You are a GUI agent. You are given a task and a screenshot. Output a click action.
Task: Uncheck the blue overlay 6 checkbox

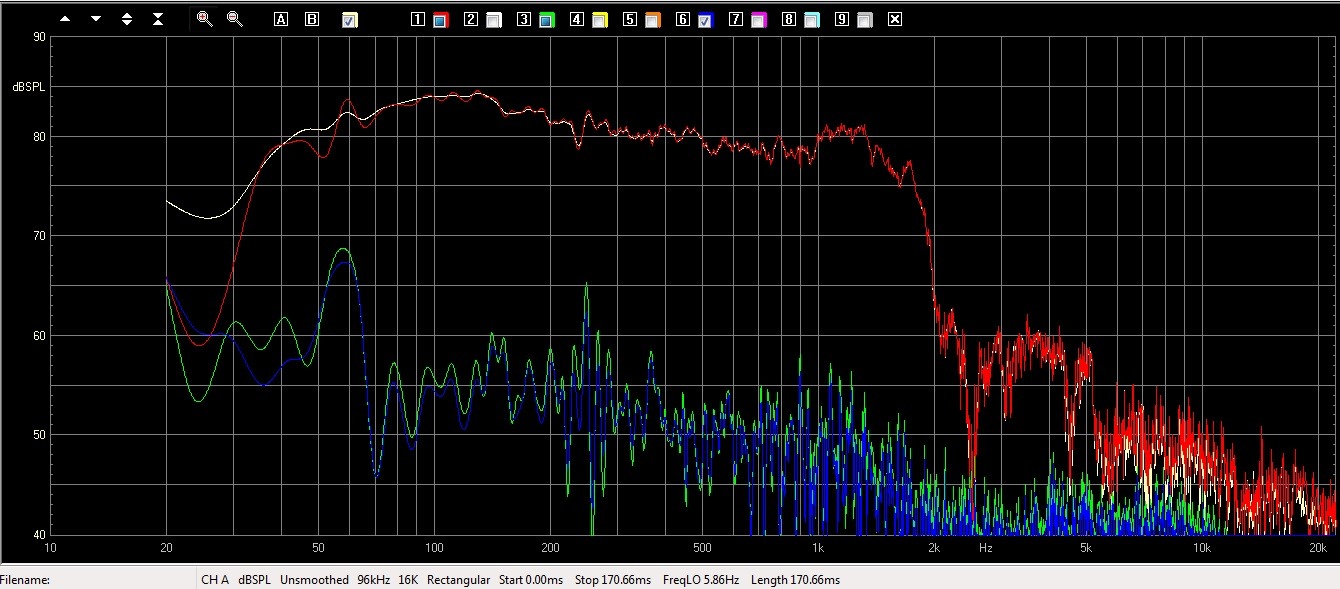(705, 20)
